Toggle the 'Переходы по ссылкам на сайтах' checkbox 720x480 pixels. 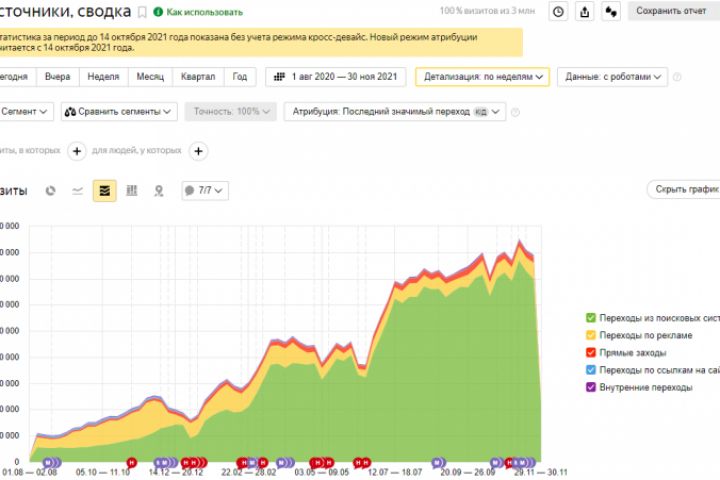point(591,370)
